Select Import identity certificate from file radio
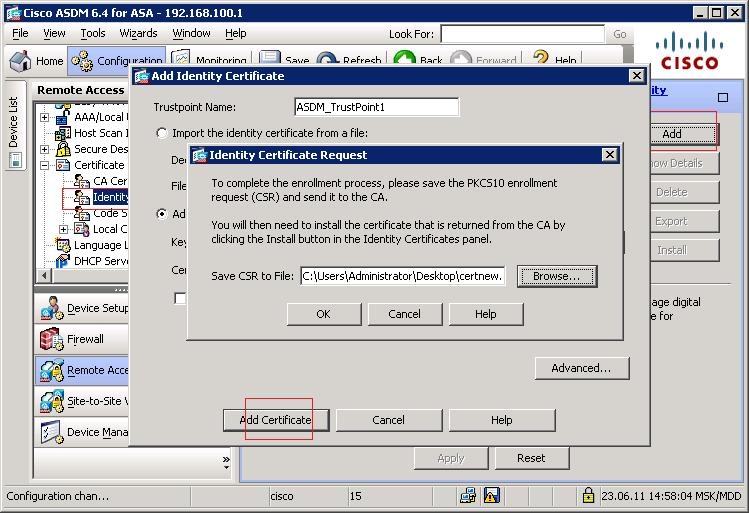The image size is (749, 513). click(x=162, y=133)
